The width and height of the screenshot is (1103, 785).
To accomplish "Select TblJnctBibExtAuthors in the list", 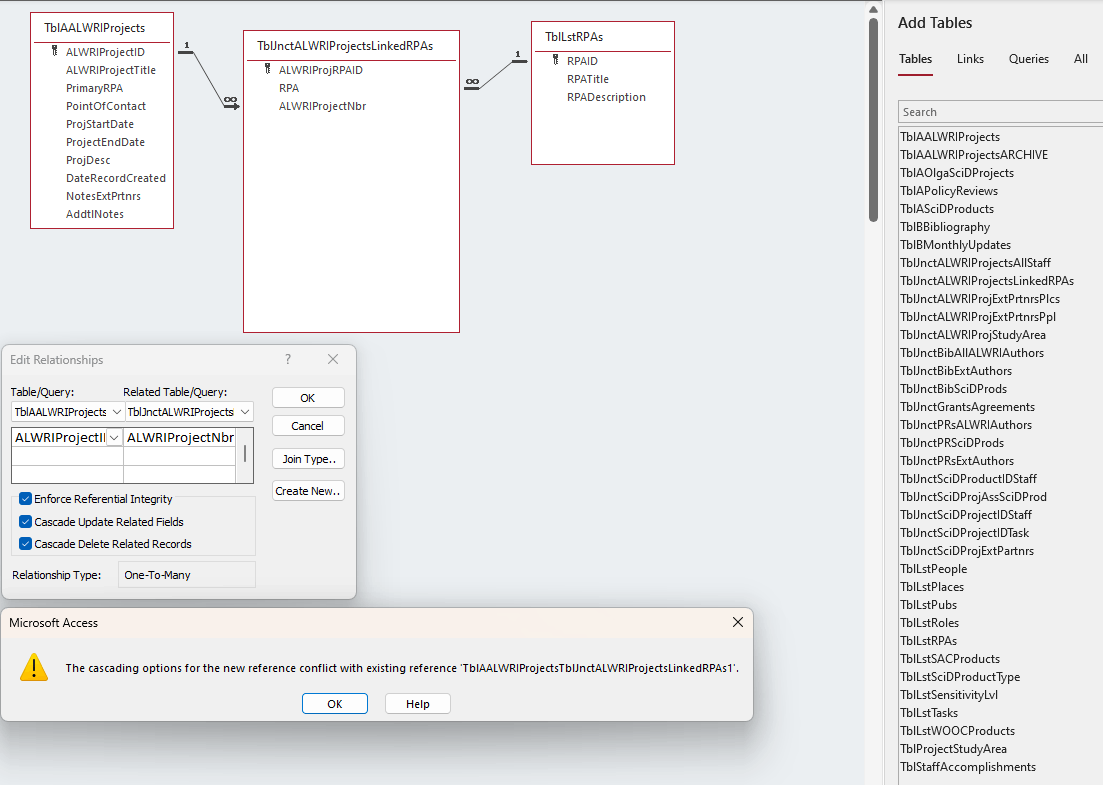I will [956, 371].
